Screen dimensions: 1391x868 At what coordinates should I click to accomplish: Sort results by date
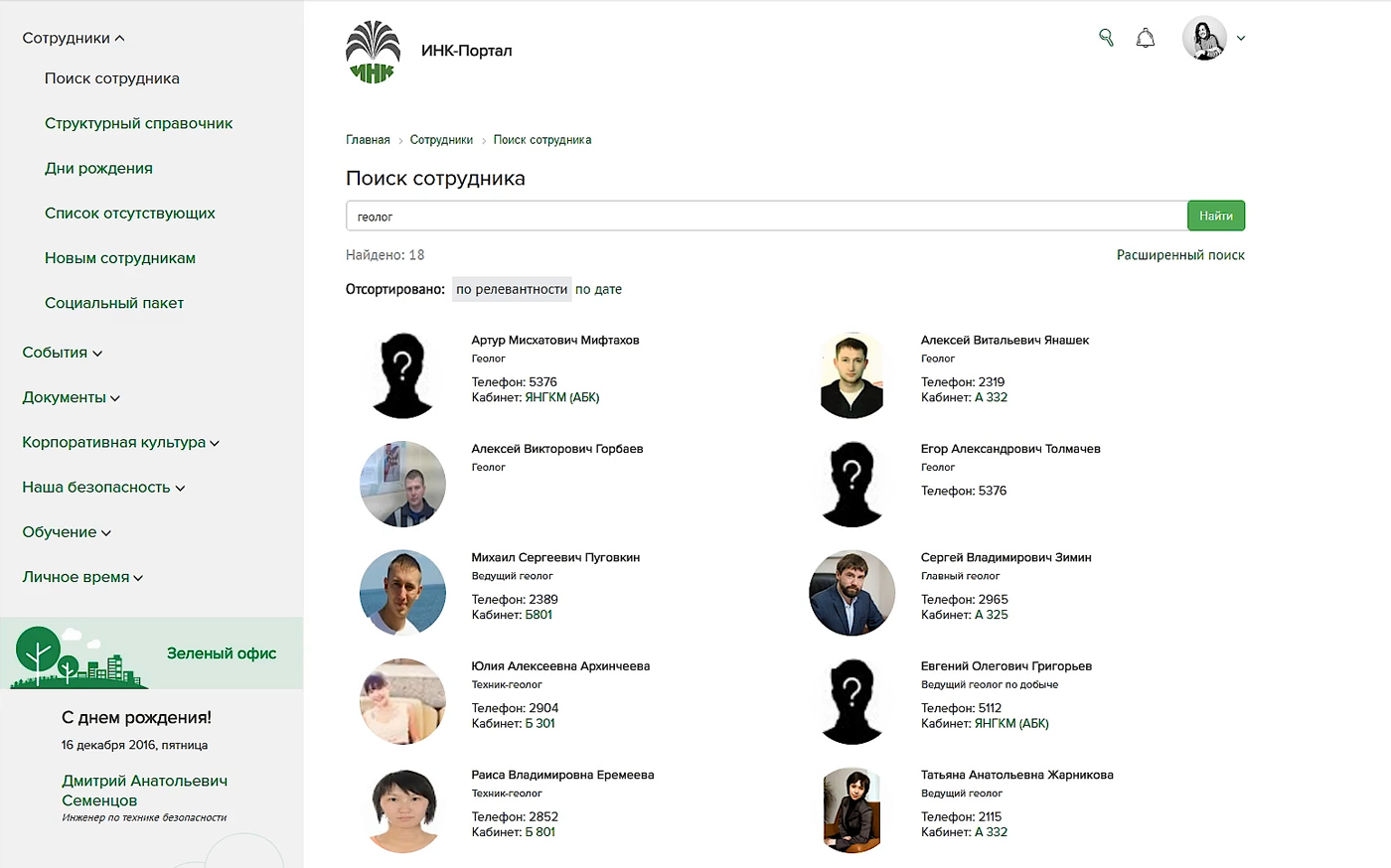tap(598, 289)
